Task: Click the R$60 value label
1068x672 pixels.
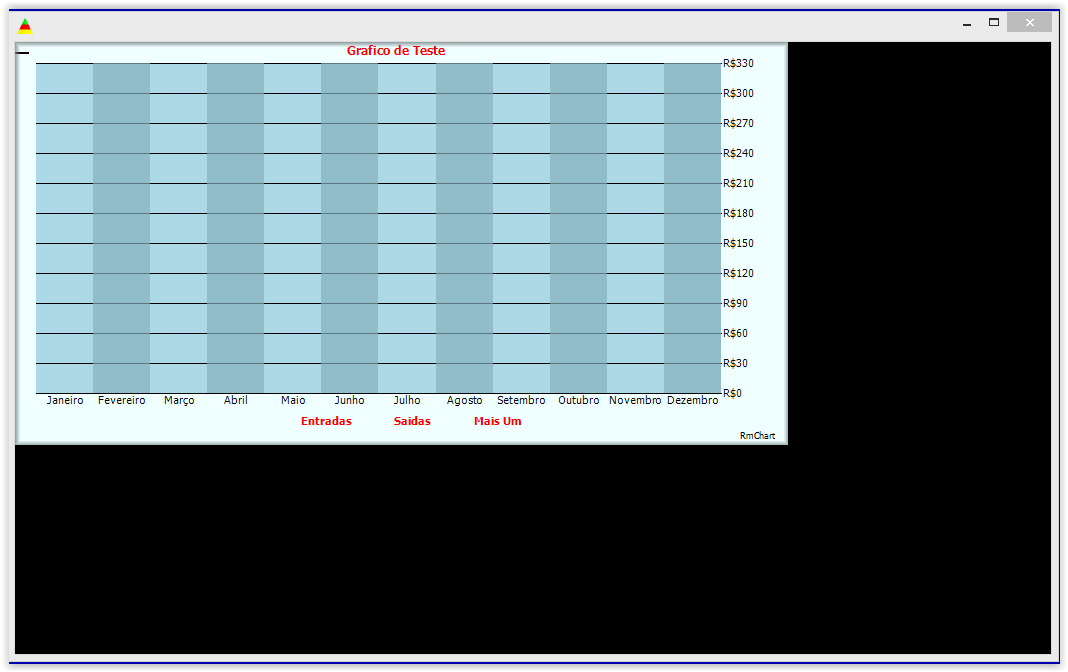Action: click(736, 333)
